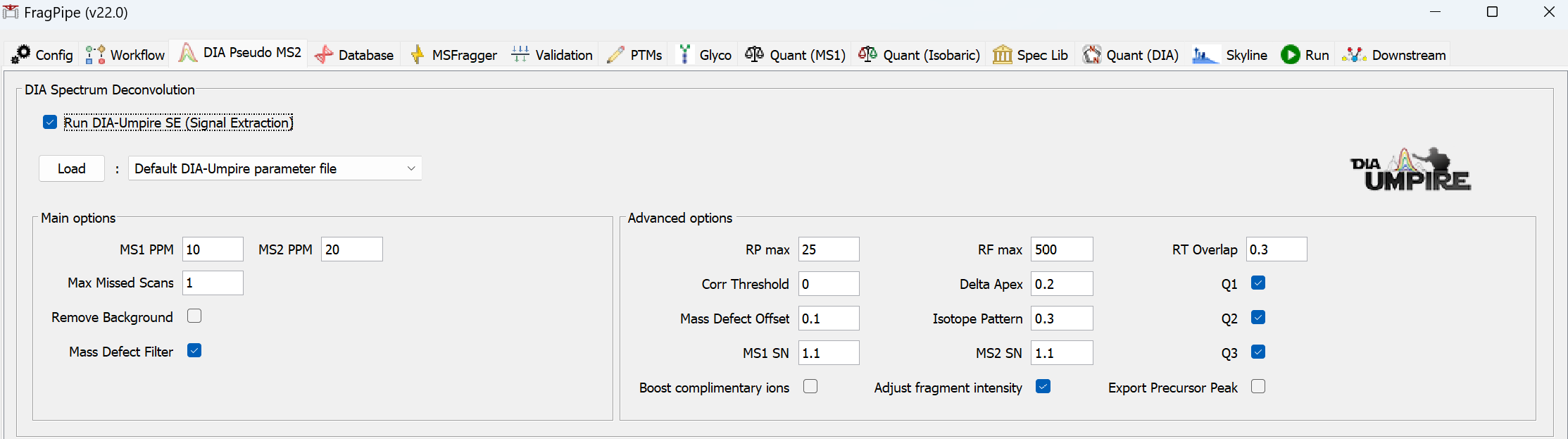Click the MS1 PPM input field
Screen dimensions: 1568x439
pos(213,249)
